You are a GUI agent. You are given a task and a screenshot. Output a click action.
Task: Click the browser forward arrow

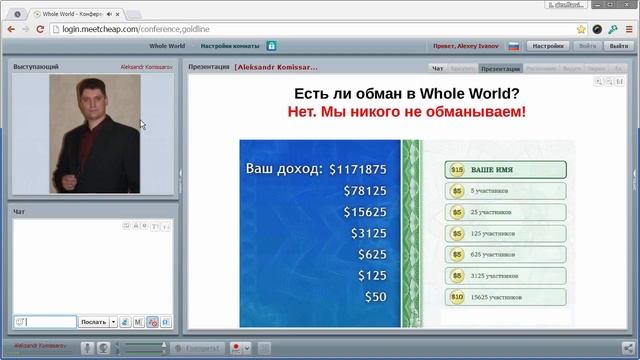[x=26, y=29]
